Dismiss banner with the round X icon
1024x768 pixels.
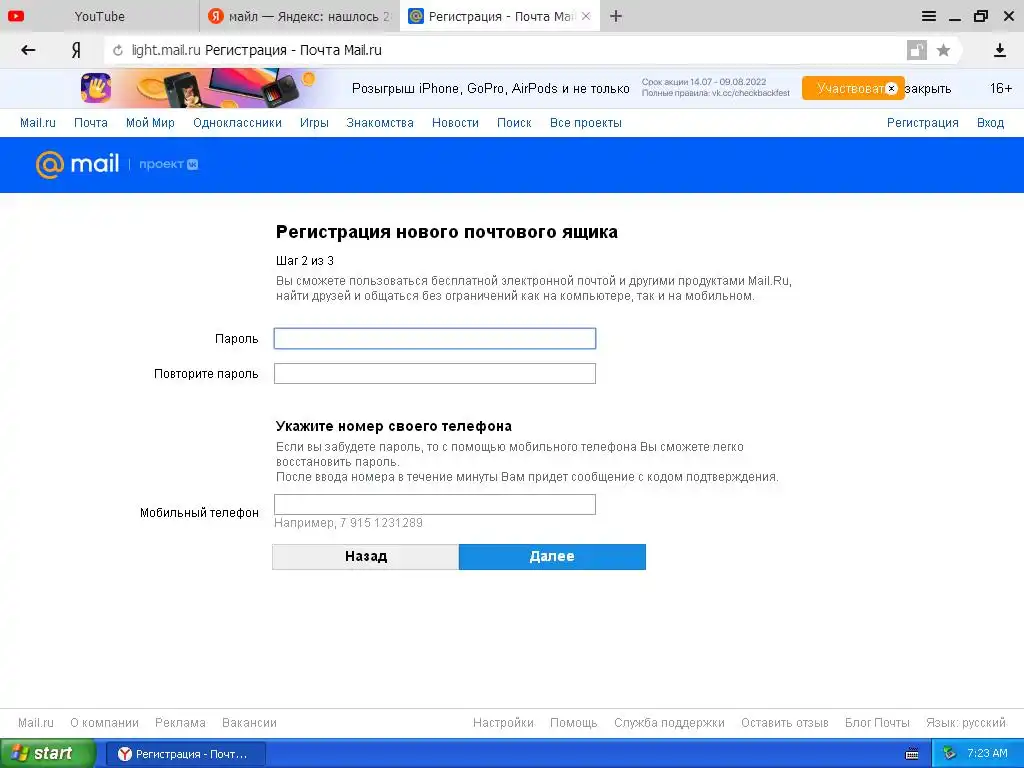tap(891, 89)
